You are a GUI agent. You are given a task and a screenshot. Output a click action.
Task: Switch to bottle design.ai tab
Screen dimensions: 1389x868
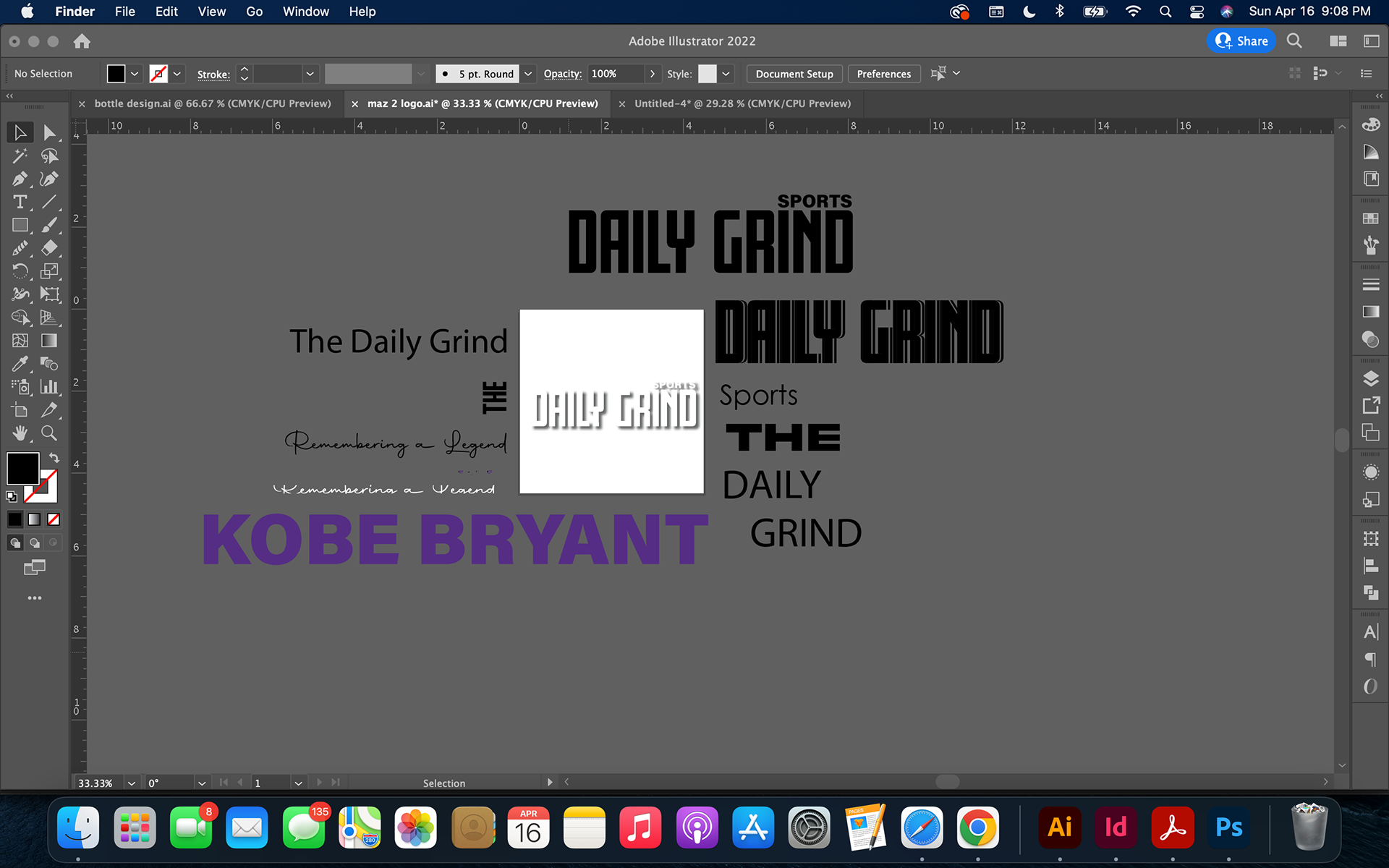[212, 103]
